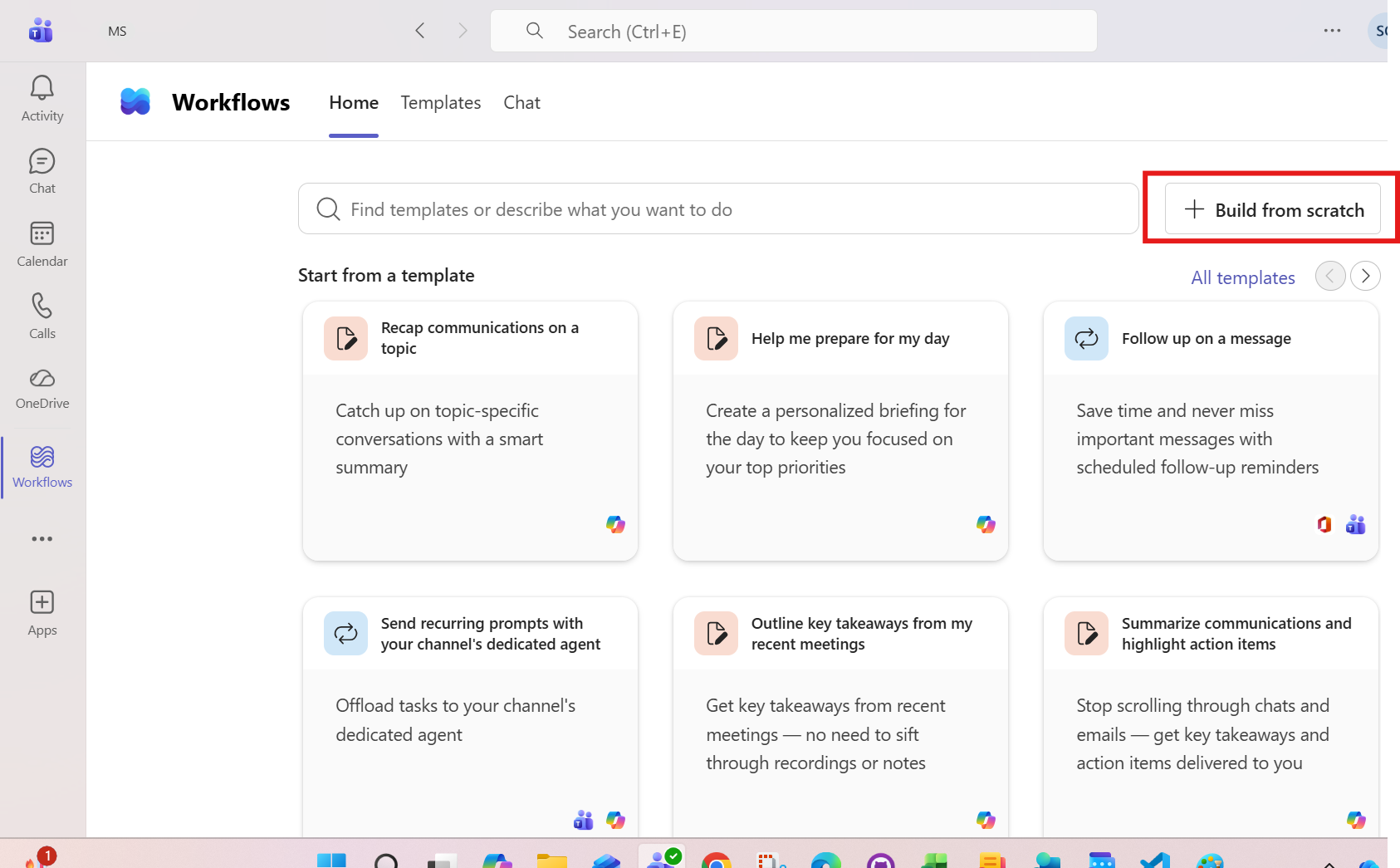Click Copilot icon on Help me prepare card
The image size is (1400, 868).
(986, 524)
